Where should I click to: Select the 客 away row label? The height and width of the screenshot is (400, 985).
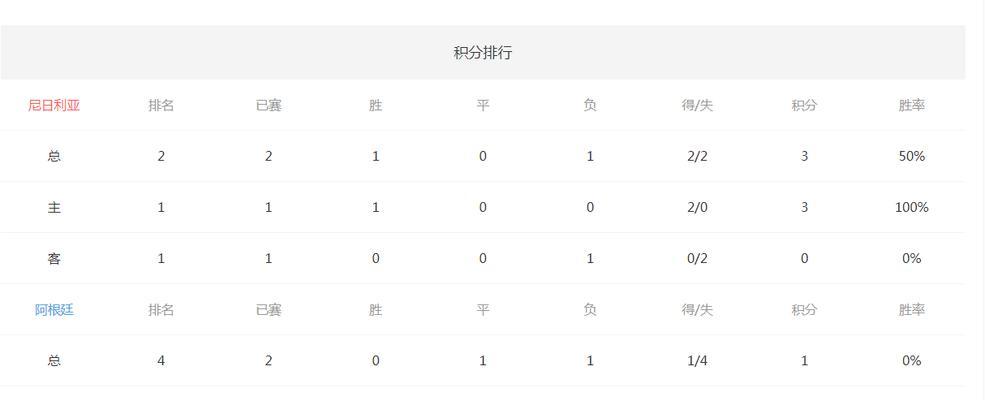click(54, 258)
